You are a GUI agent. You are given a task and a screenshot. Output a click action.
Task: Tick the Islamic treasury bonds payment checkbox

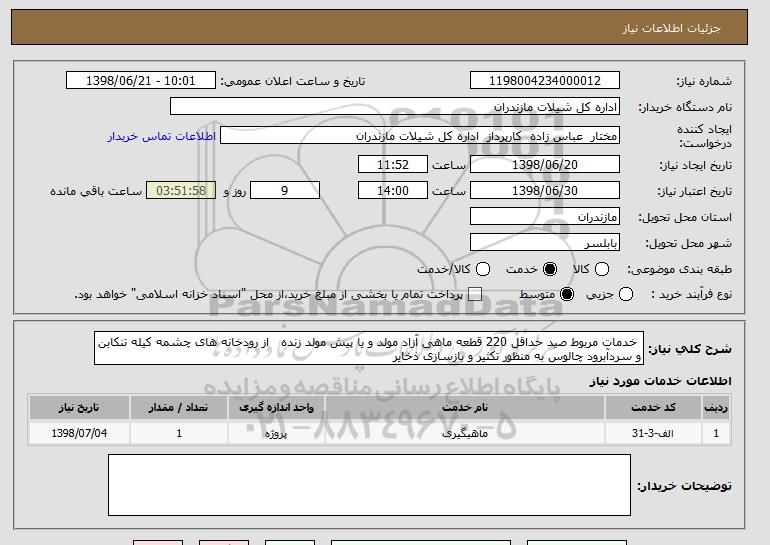coord(474,294)
